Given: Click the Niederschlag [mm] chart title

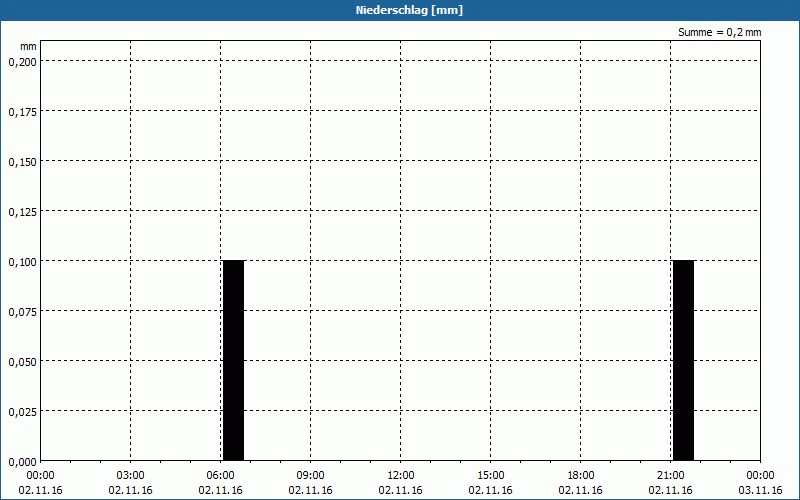Looking at the screenshot, I should click(409, 10).
